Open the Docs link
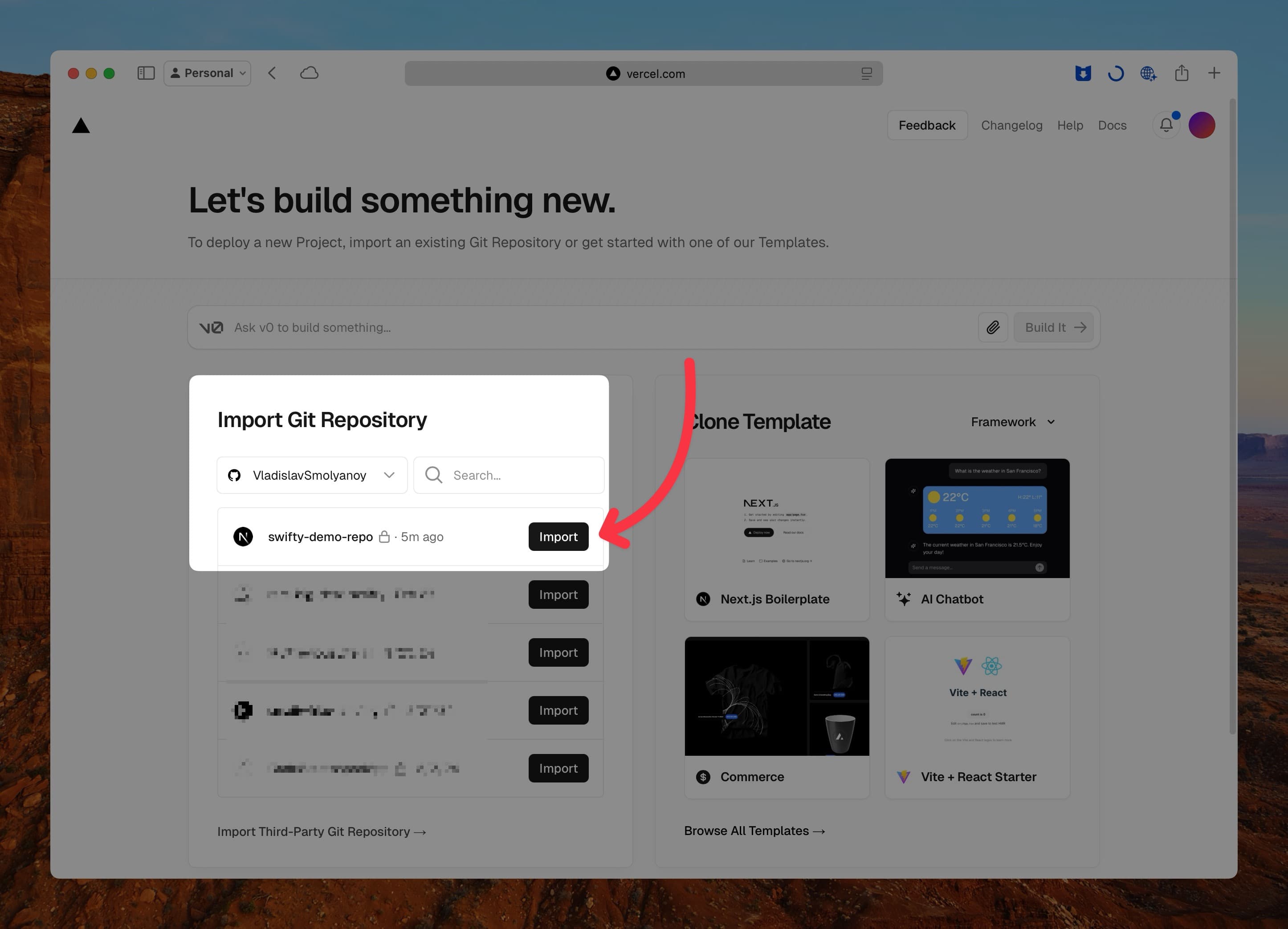Viewport: 1288px width, 929px height. point(1112,126)
